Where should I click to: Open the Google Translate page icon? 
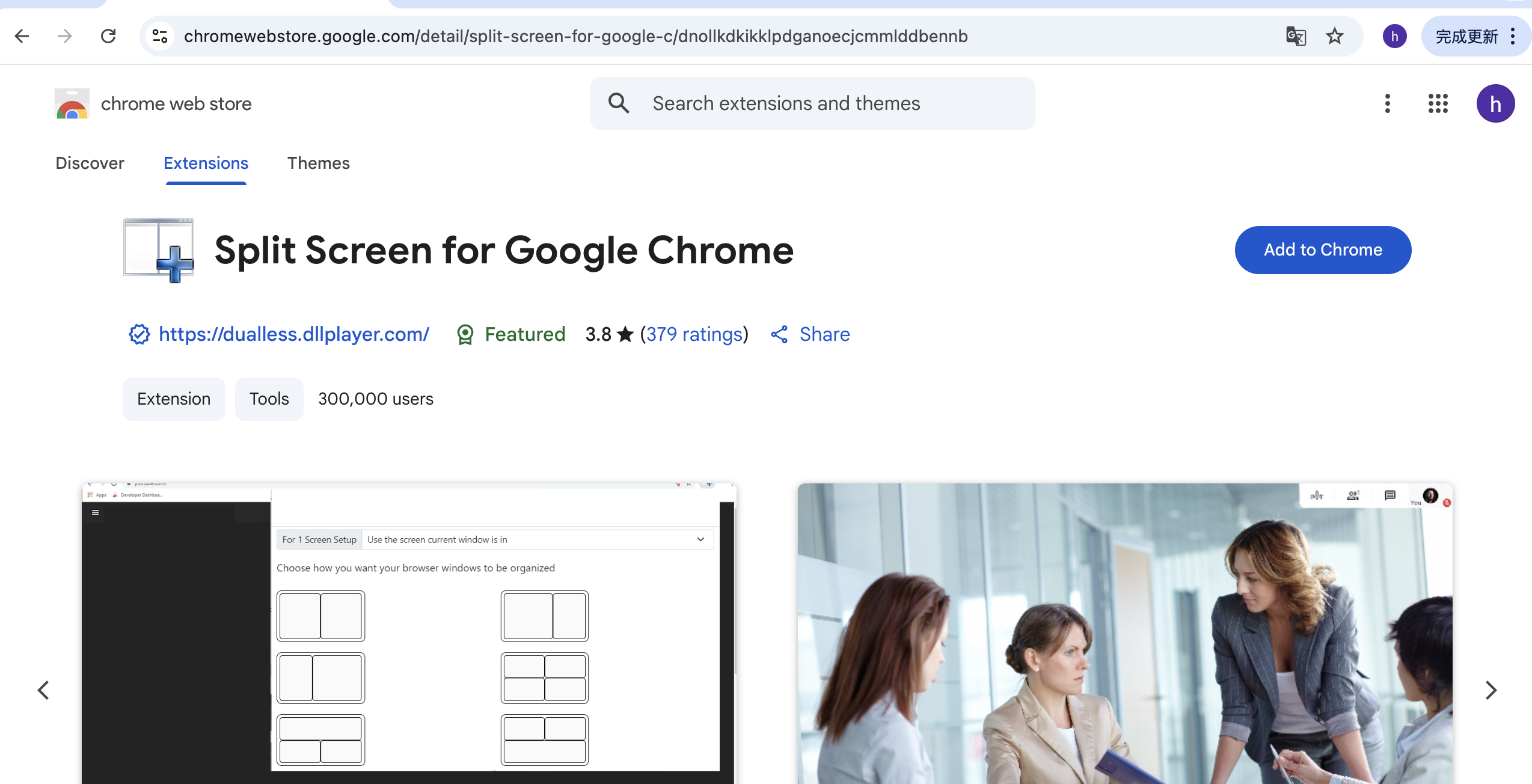click(1296, 36)
